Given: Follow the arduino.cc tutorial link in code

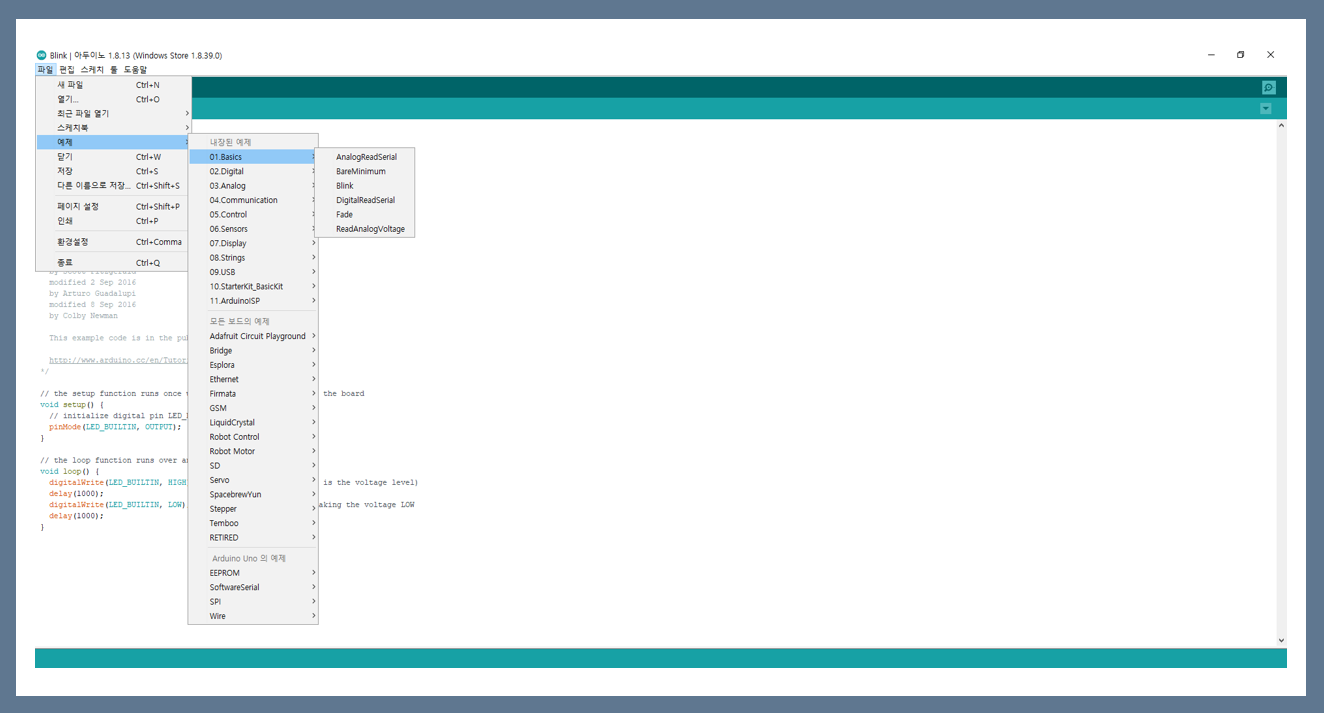Looking at the screenshot, I should 118,360.
